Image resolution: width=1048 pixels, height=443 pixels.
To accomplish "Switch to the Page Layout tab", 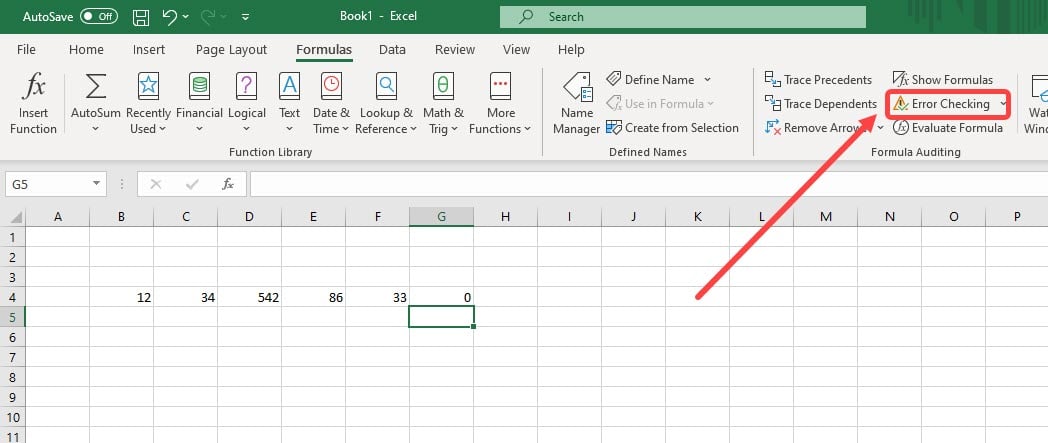I will pyautogui.click(x=231, y=49).
